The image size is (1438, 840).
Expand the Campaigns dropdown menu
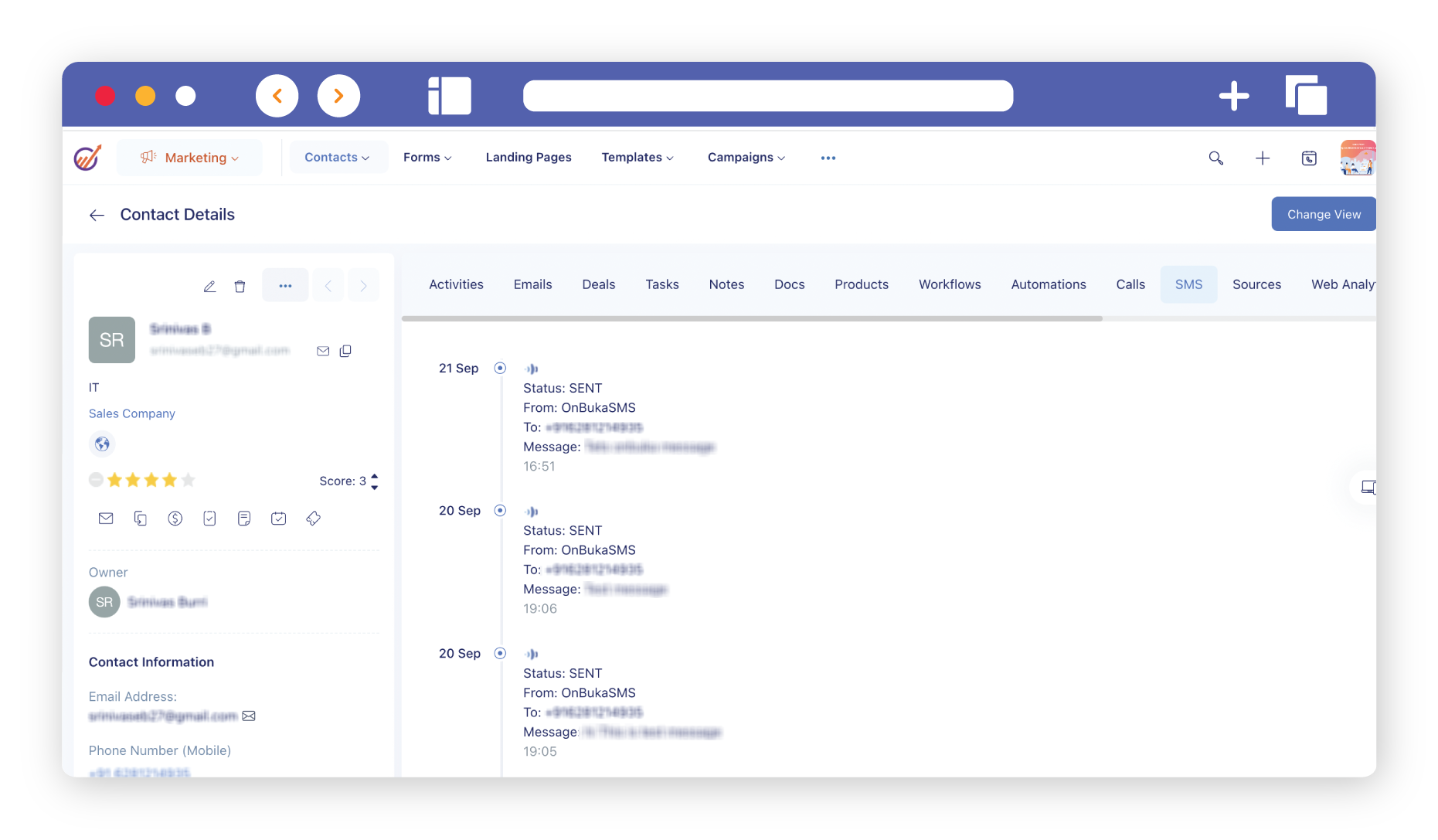tap(746, 158)
